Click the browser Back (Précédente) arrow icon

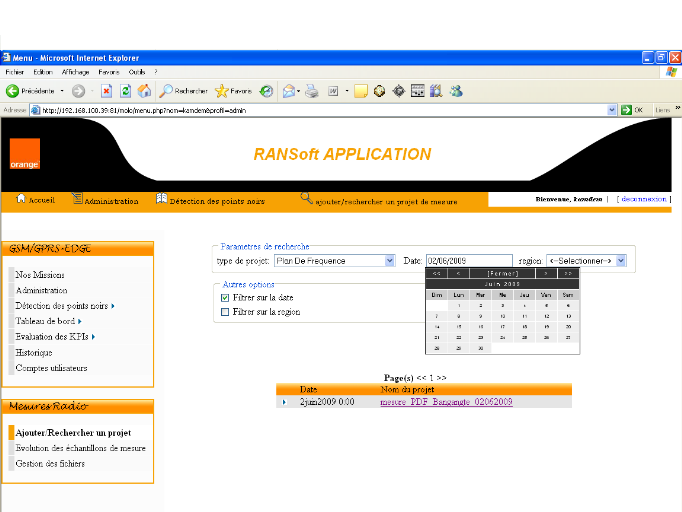(x=13, y=91)
